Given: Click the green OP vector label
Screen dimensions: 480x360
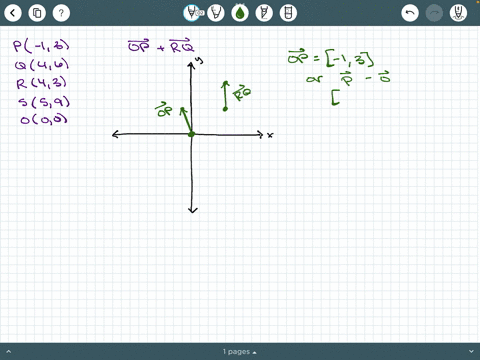Looking at the screenshot, I should pyautogui.click(x=164, y=110).
